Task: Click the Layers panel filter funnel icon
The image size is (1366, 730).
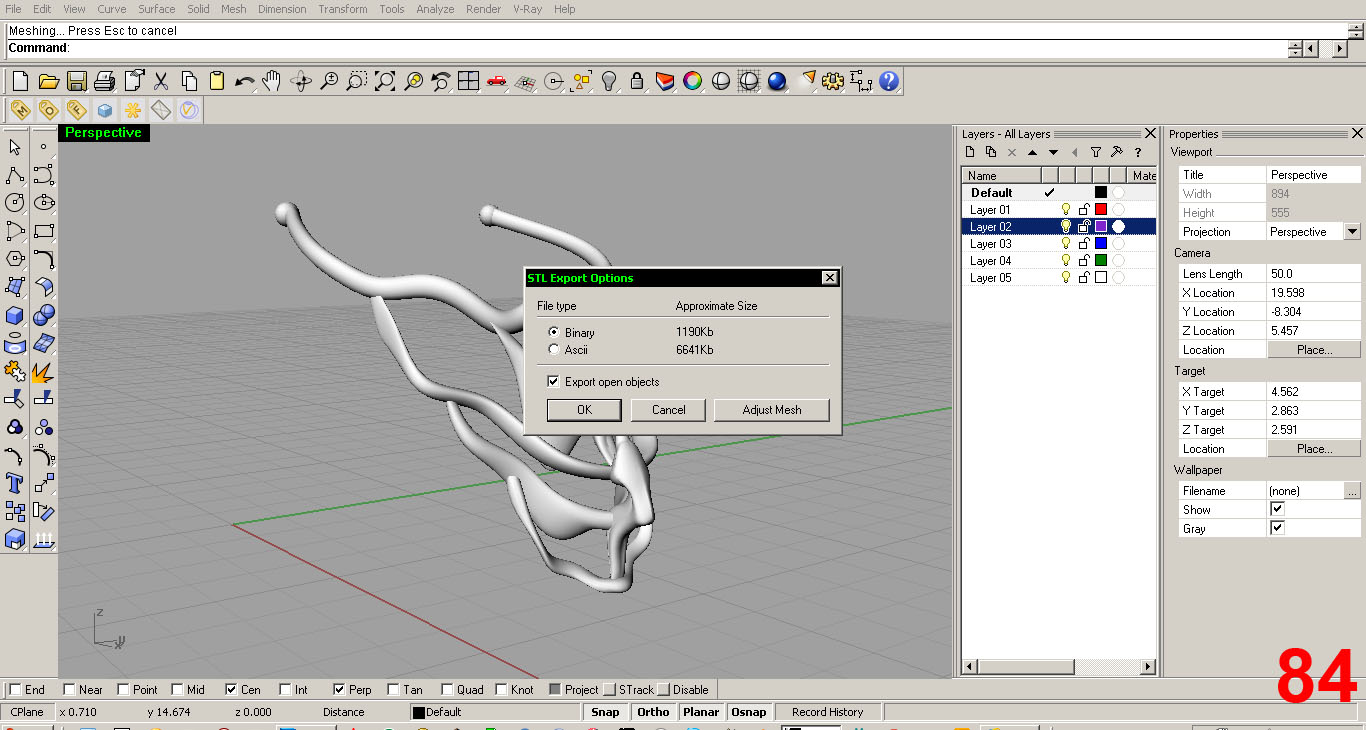Action: (1095, 152)
